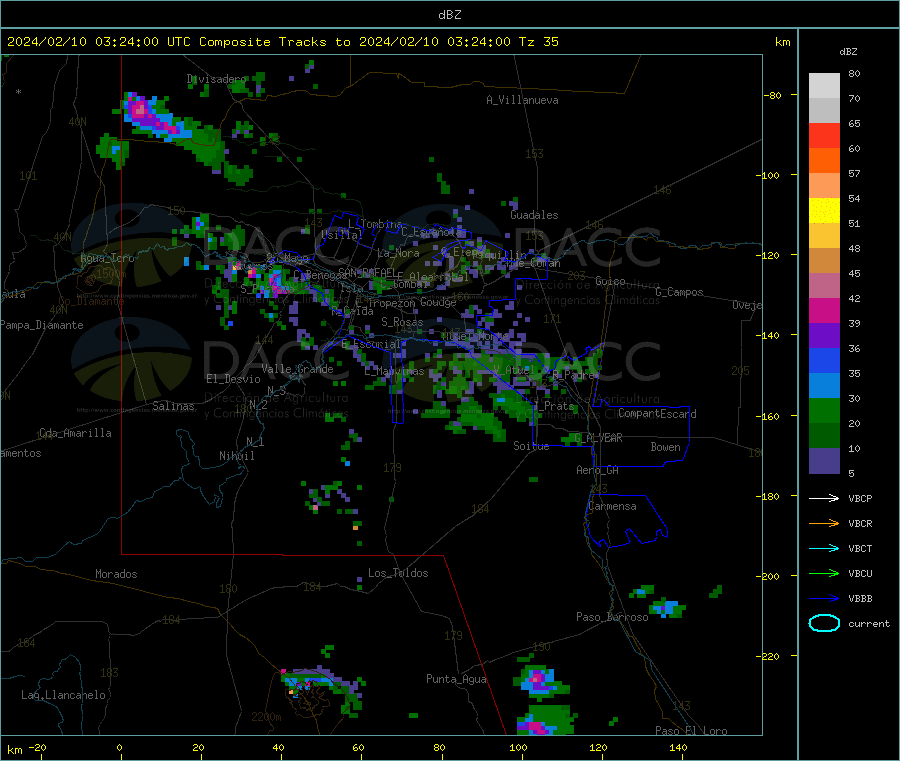Click the Pampa_Diamante place label
The height and width of the screenshot is (761, 900).
tap(42, 325)
